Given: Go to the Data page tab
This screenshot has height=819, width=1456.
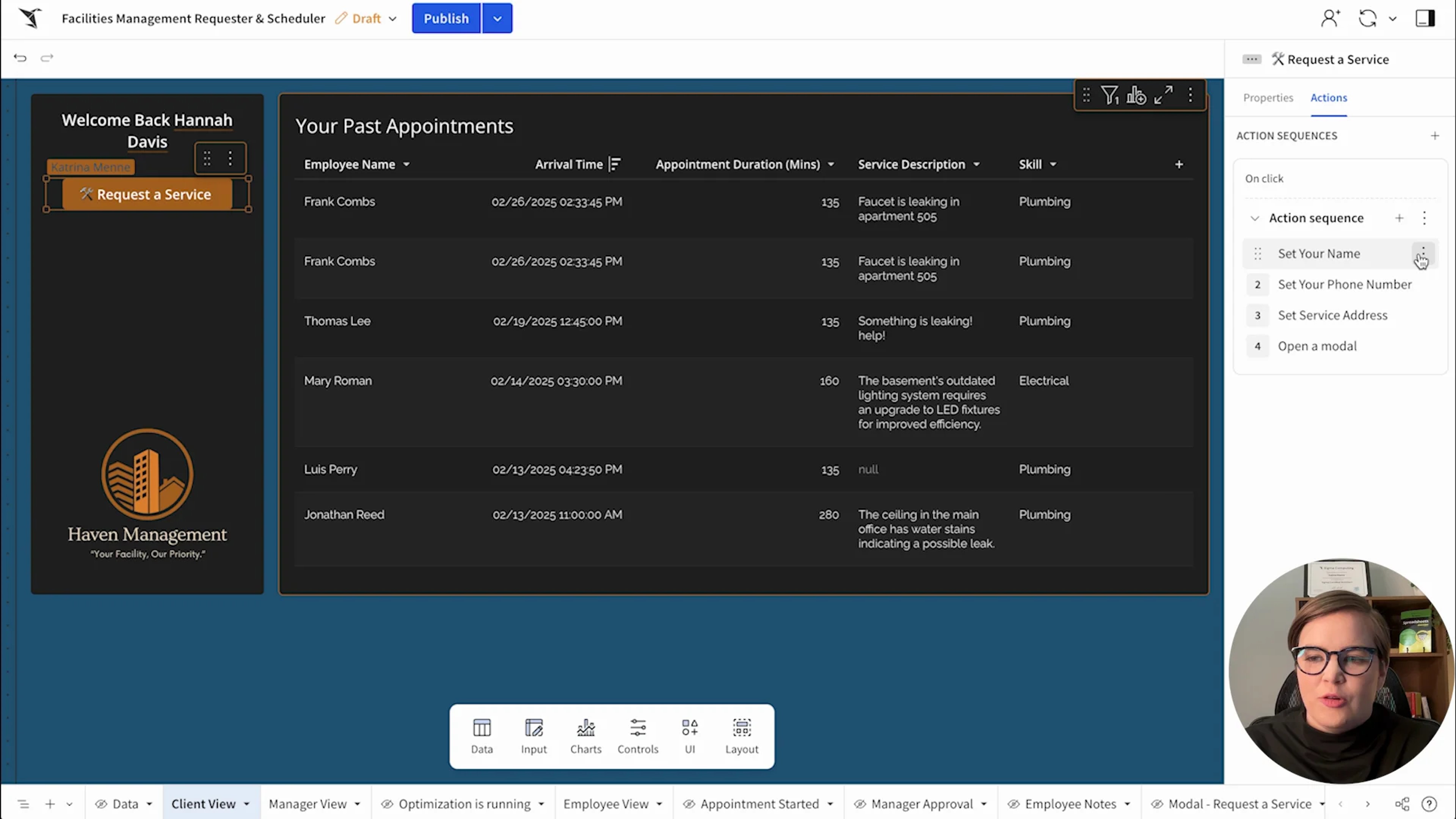Looking at the screenshot, I should [125, 804].
